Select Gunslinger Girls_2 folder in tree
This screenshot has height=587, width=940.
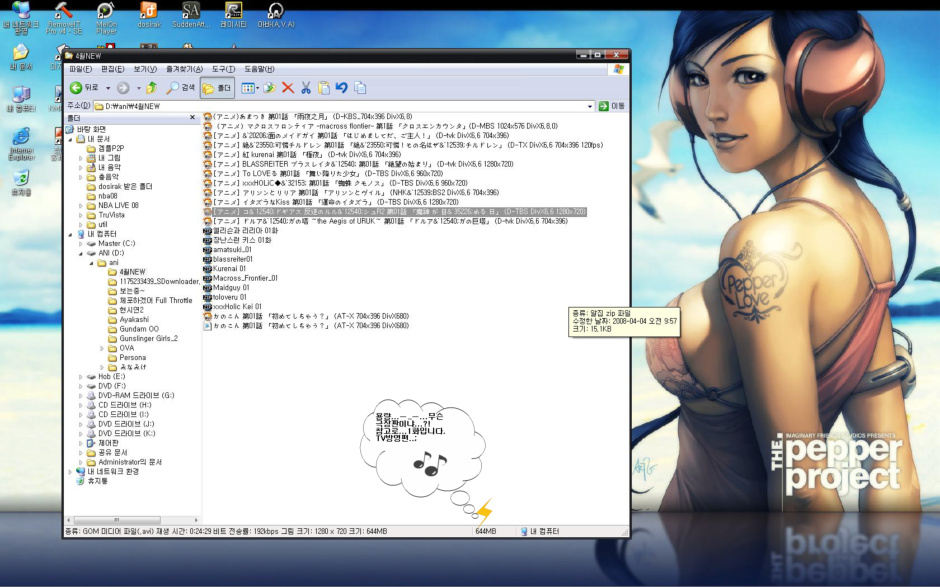click(149, 339)
